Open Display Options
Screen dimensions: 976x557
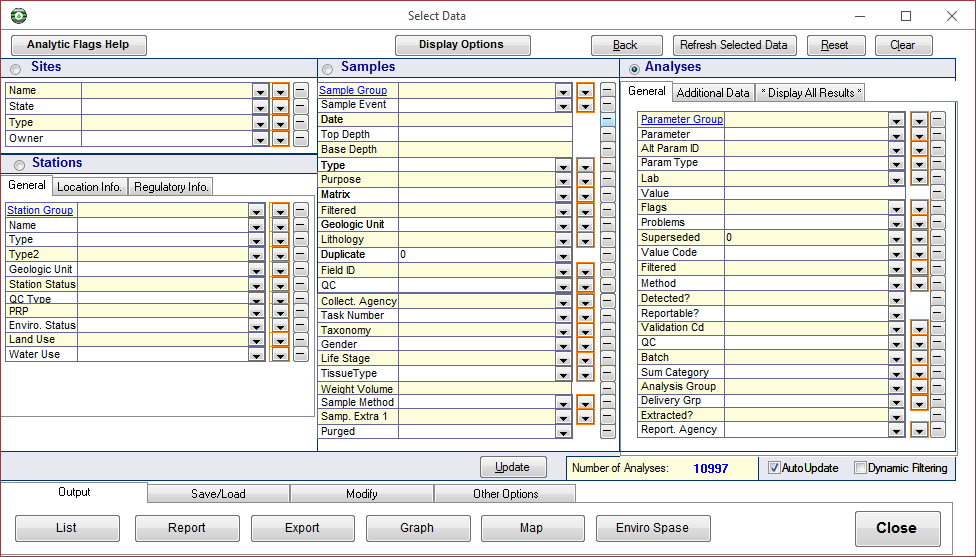[x=462, y=45]
